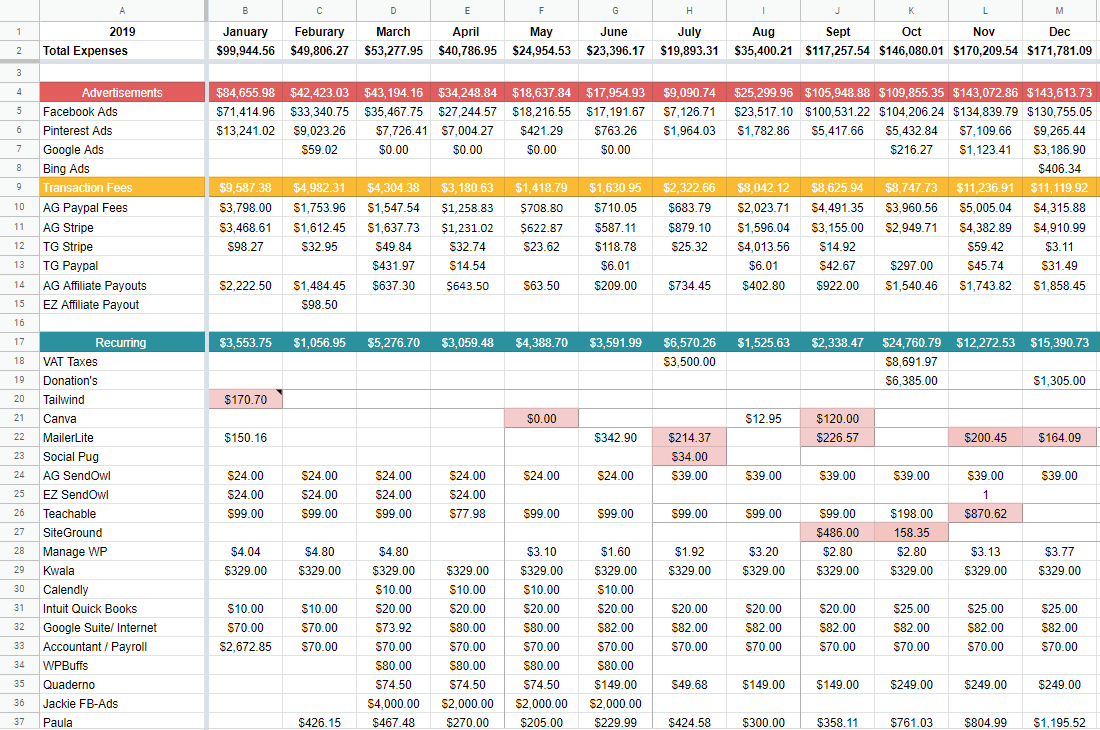Image resolution: width=1100 pixels, height=730 pixels.
Task: Select MailerLite Nov value $200.45
Action: tap(985, 437)
